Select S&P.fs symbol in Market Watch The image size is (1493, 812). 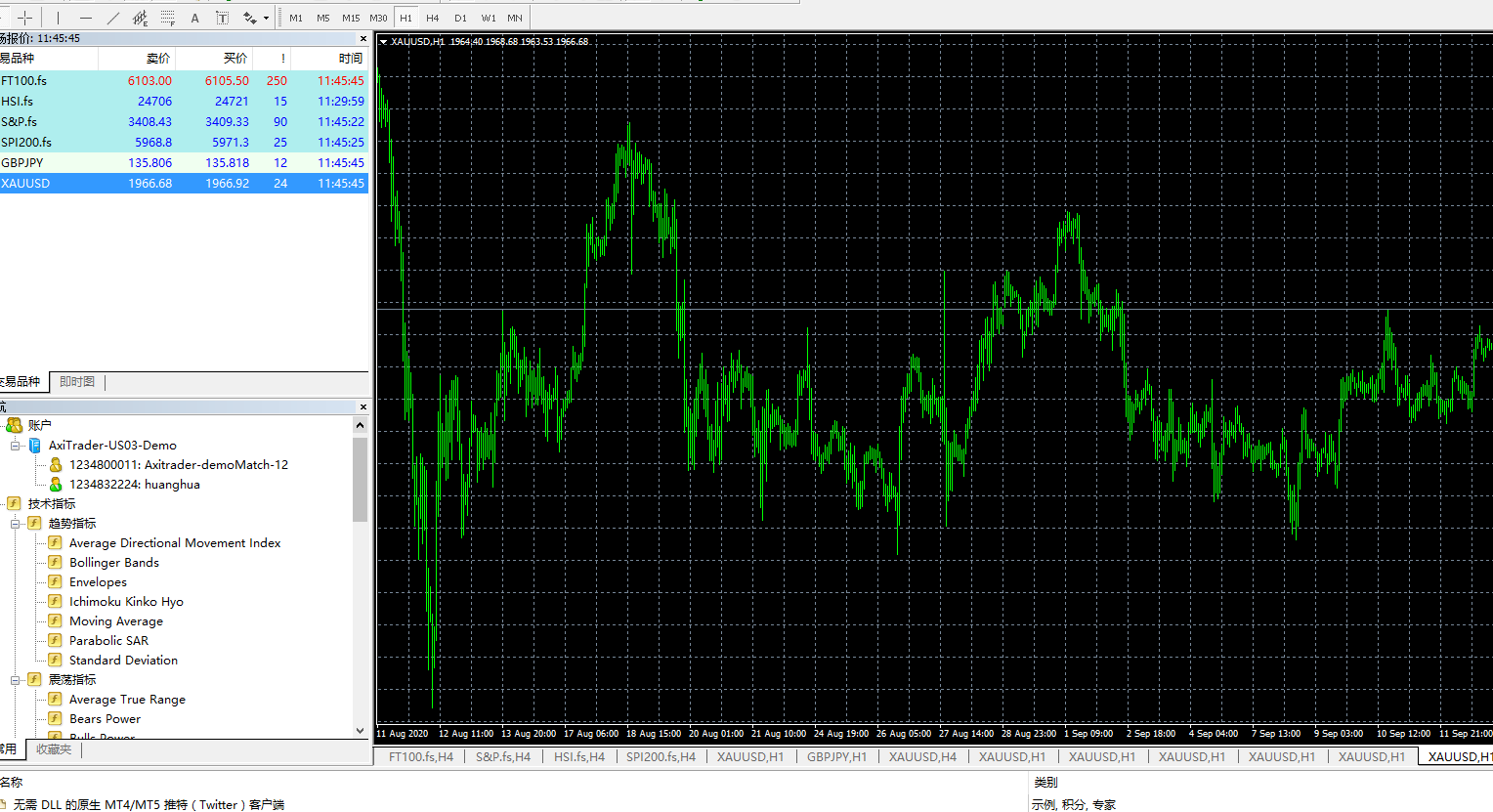click(x=20, y=122)
